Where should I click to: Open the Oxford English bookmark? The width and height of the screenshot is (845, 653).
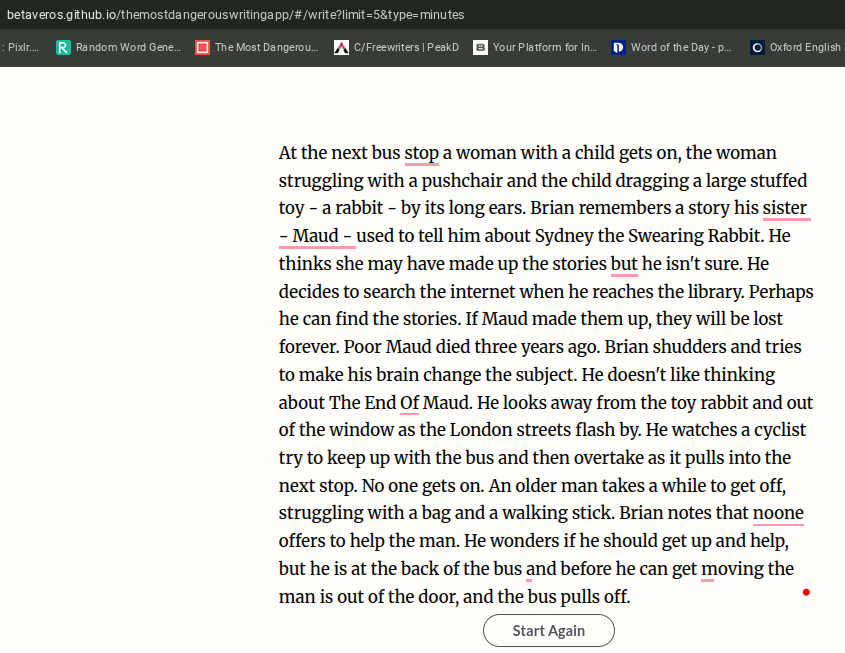796,47
